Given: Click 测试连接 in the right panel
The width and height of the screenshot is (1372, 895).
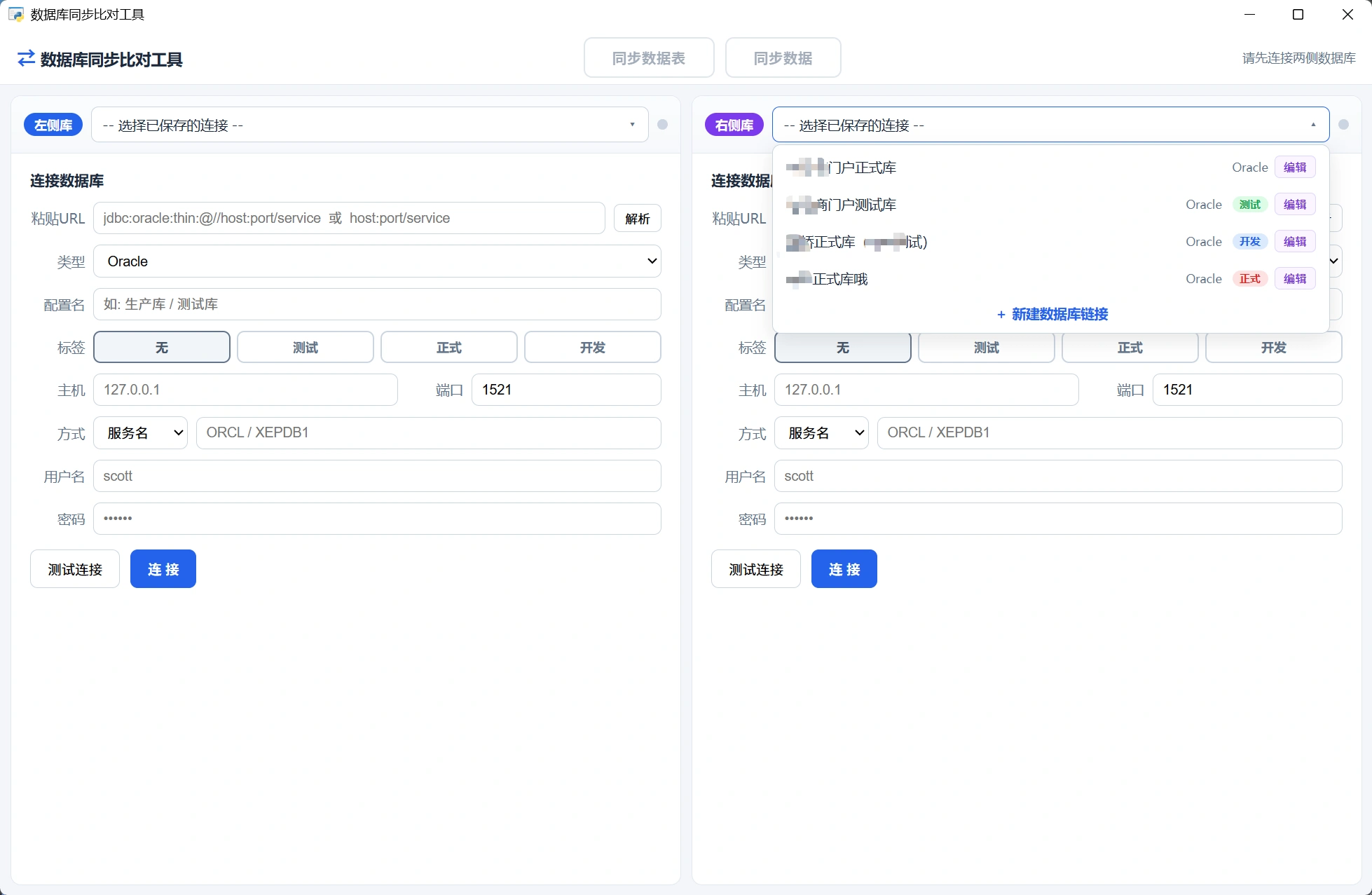Looking at the screenshot, I should (756, 569).
